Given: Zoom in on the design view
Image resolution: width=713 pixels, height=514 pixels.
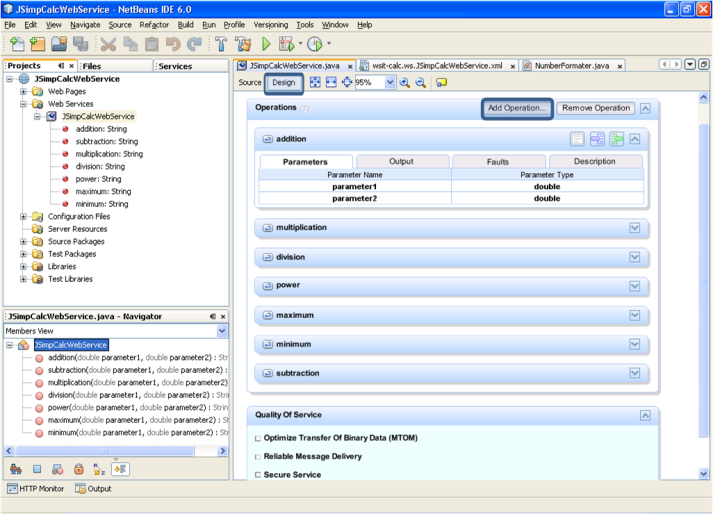Looking at the screenshot, I should pos(405,83).
